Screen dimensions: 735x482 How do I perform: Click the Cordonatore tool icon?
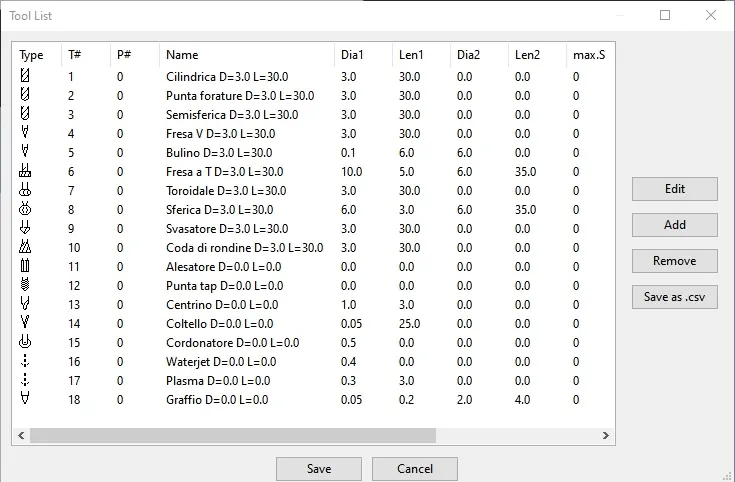click(25, 342)
